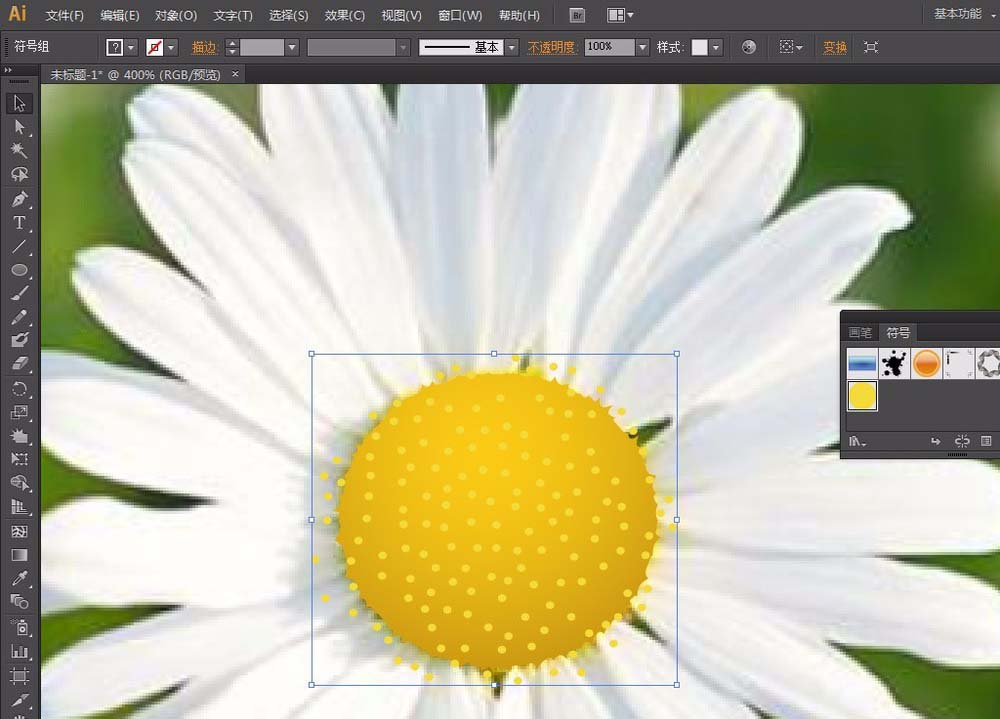This screenshot has height=719, width=1000.
Task: Select the Rotate tool
Action: coord(19,389)
